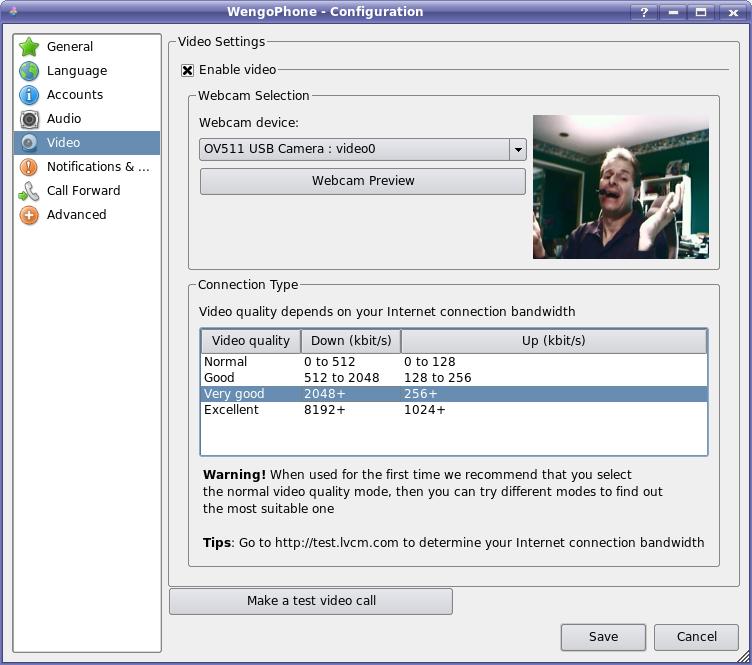Open Audio settings speaker icon
Screen dimensions: 752x665
tap(29, 119)
